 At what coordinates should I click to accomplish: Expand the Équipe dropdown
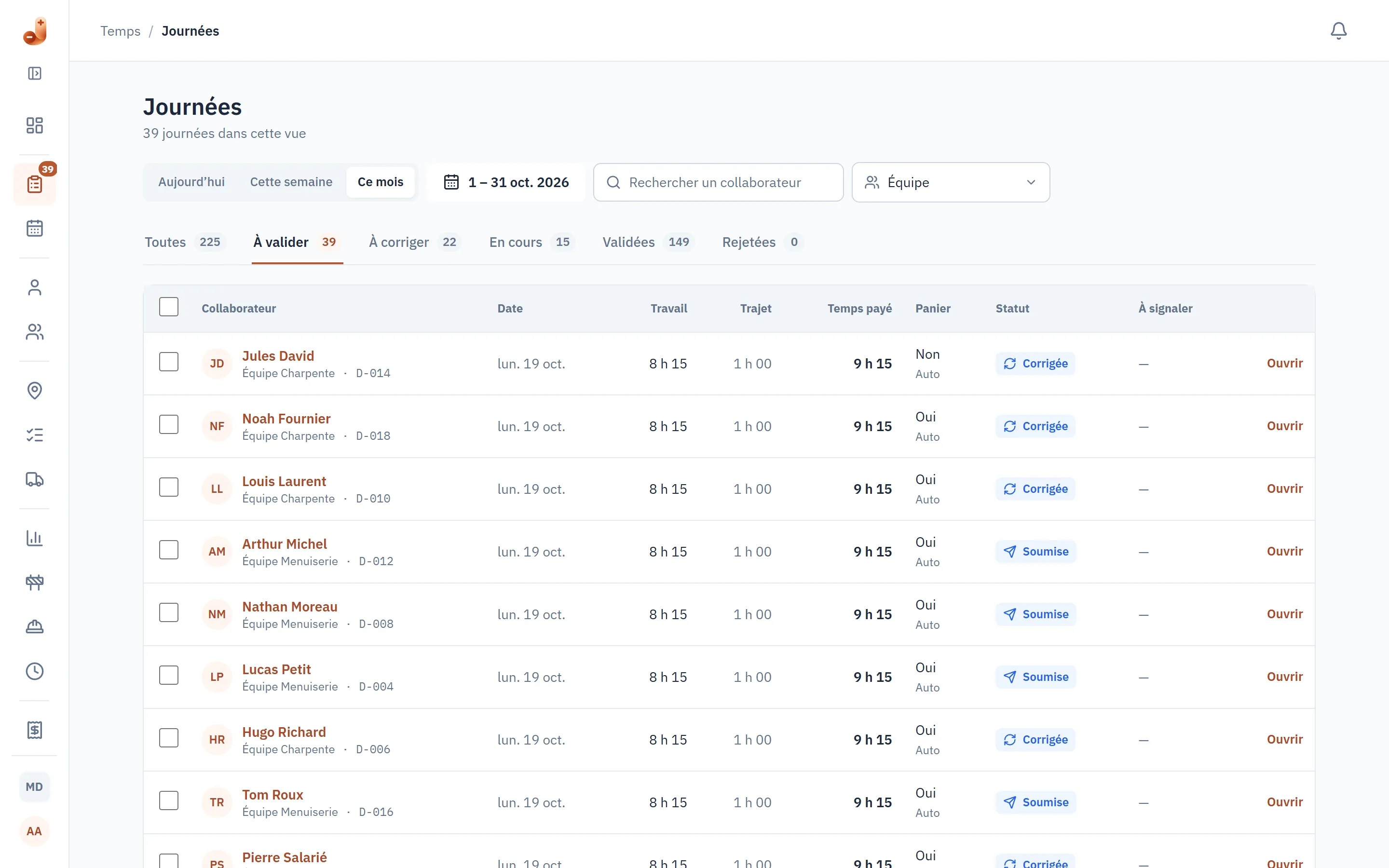(x=951, y=182)
